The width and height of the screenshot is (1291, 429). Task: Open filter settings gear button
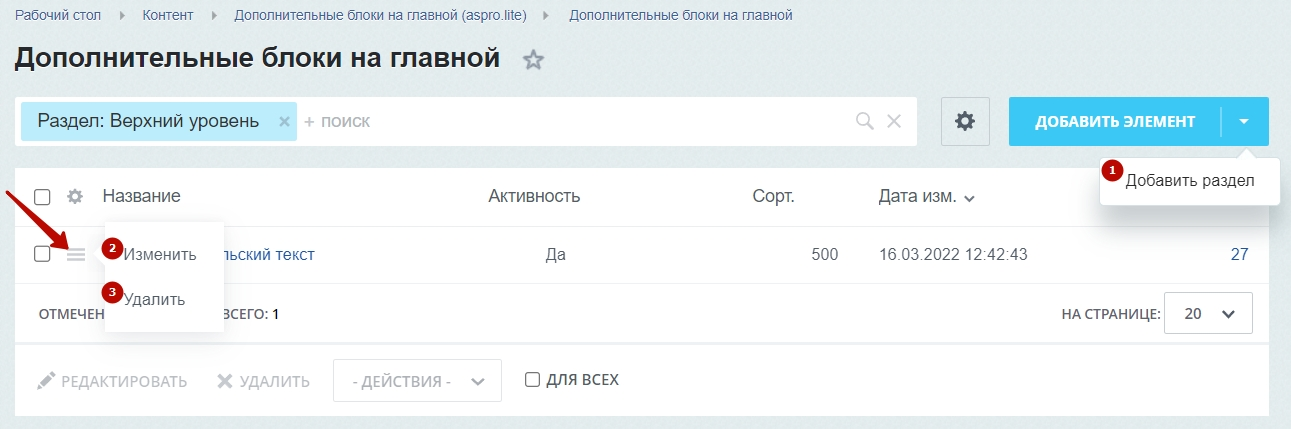965,121
